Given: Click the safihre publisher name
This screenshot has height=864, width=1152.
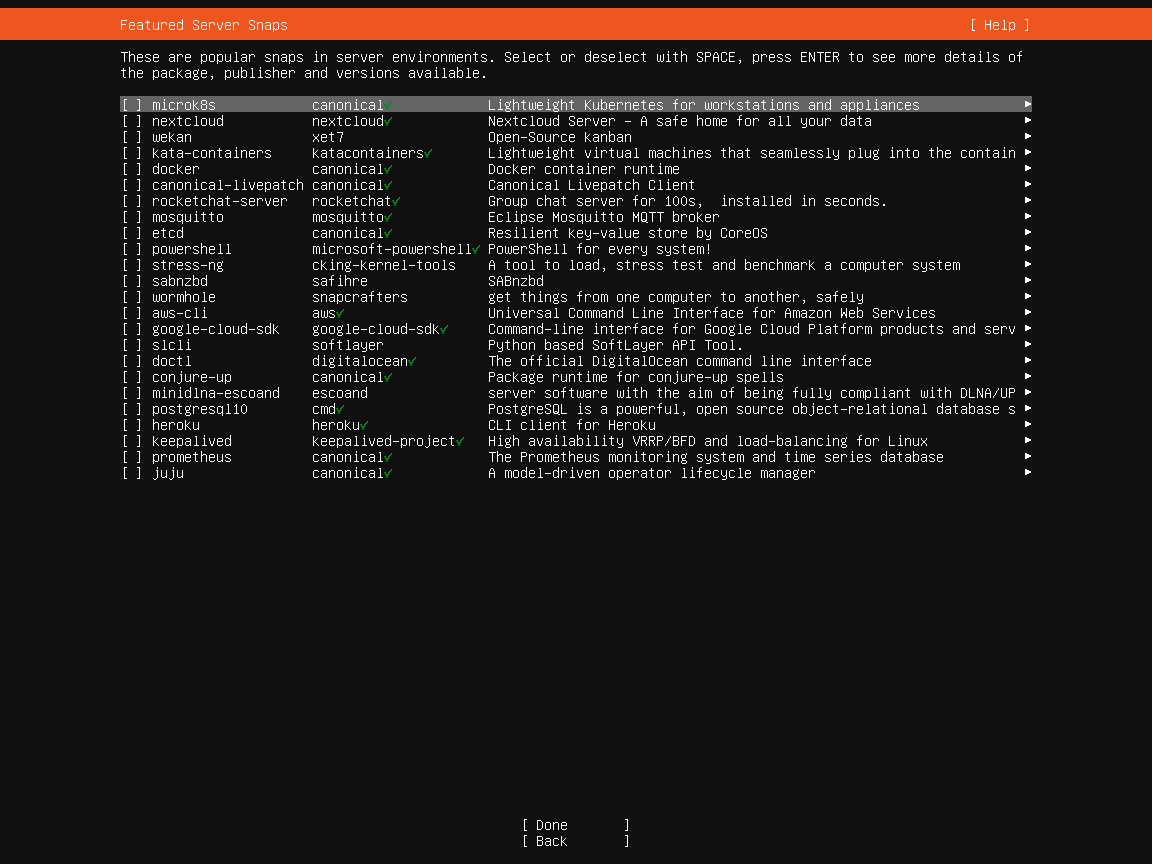Looking at the screenshot, I should point(339,281).
